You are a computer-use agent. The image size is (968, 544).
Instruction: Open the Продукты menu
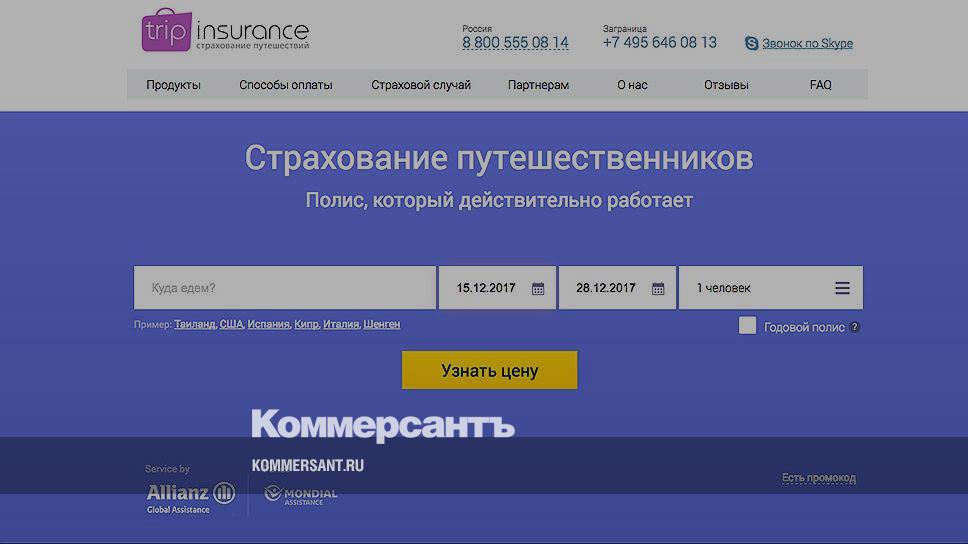(173, 85)
